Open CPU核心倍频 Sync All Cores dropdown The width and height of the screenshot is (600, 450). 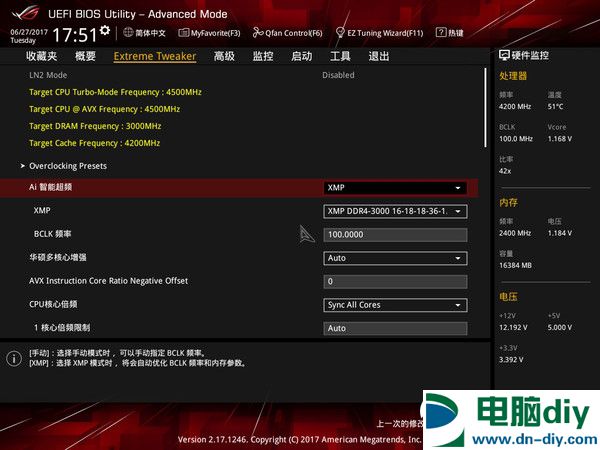[x=395, y=305]
